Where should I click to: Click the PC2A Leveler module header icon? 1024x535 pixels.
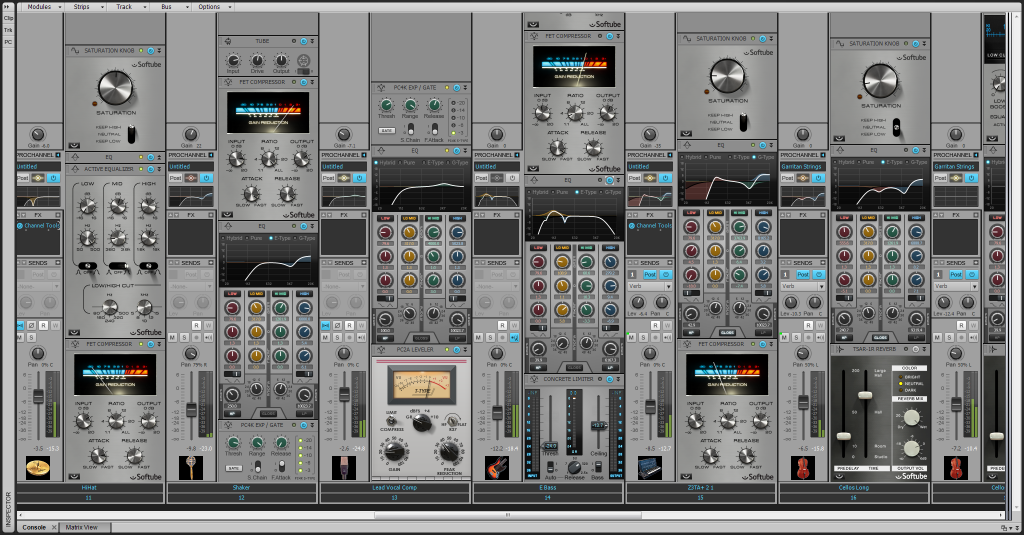tap(381, 349)
